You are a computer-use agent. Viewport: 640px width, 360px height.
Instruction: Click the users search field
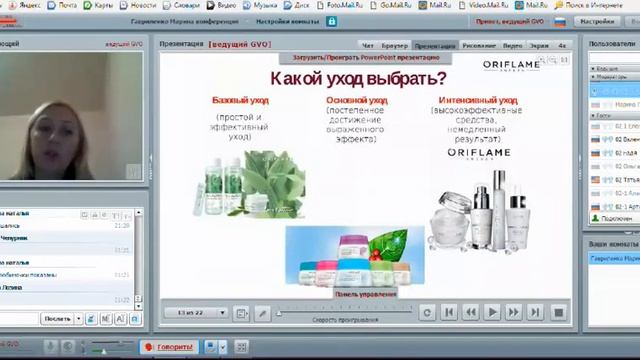pos(614,58)
